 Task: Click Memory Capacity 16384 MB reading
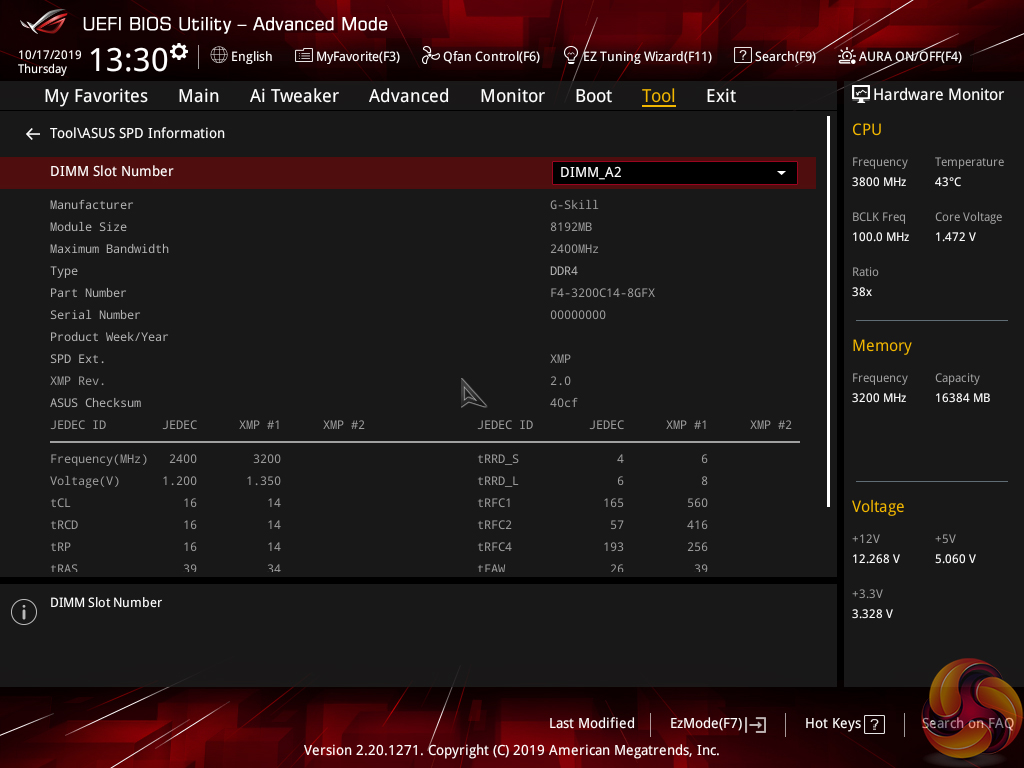[962, 398]
